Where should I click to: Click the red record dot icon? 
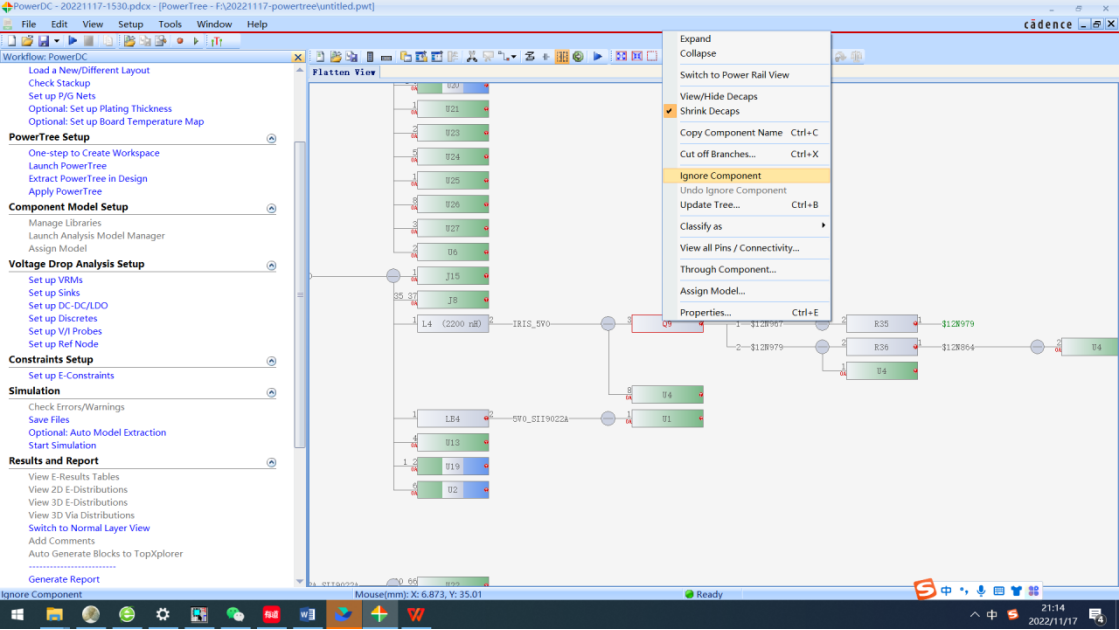(180, 41)
